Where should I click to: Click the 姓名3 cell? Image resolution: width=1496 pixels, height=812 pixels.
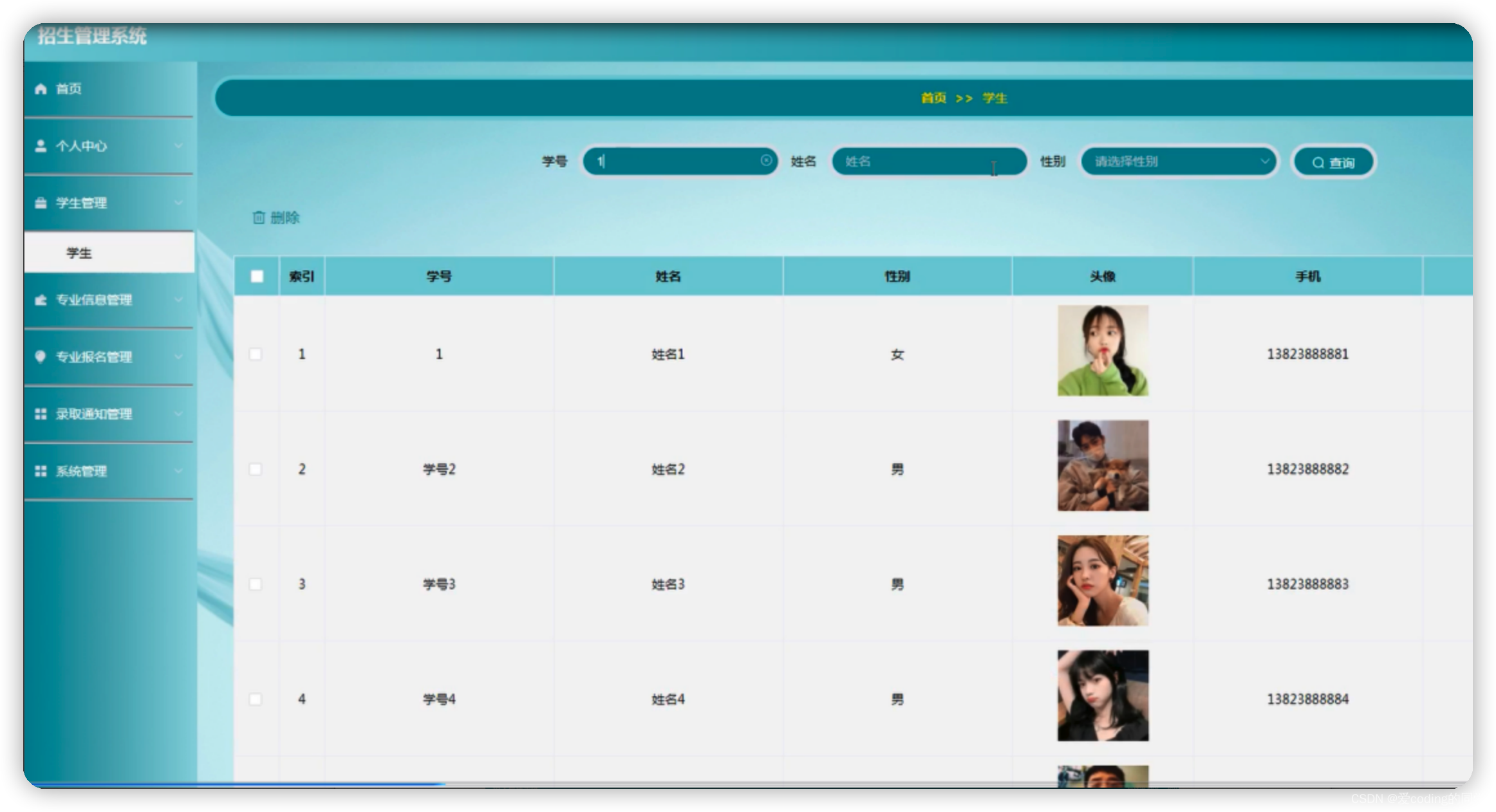[x=668, y=584]
